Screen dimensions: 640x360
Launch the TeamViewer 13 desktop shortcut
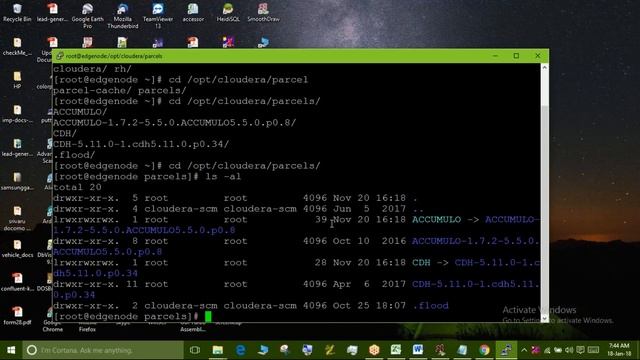158,16
